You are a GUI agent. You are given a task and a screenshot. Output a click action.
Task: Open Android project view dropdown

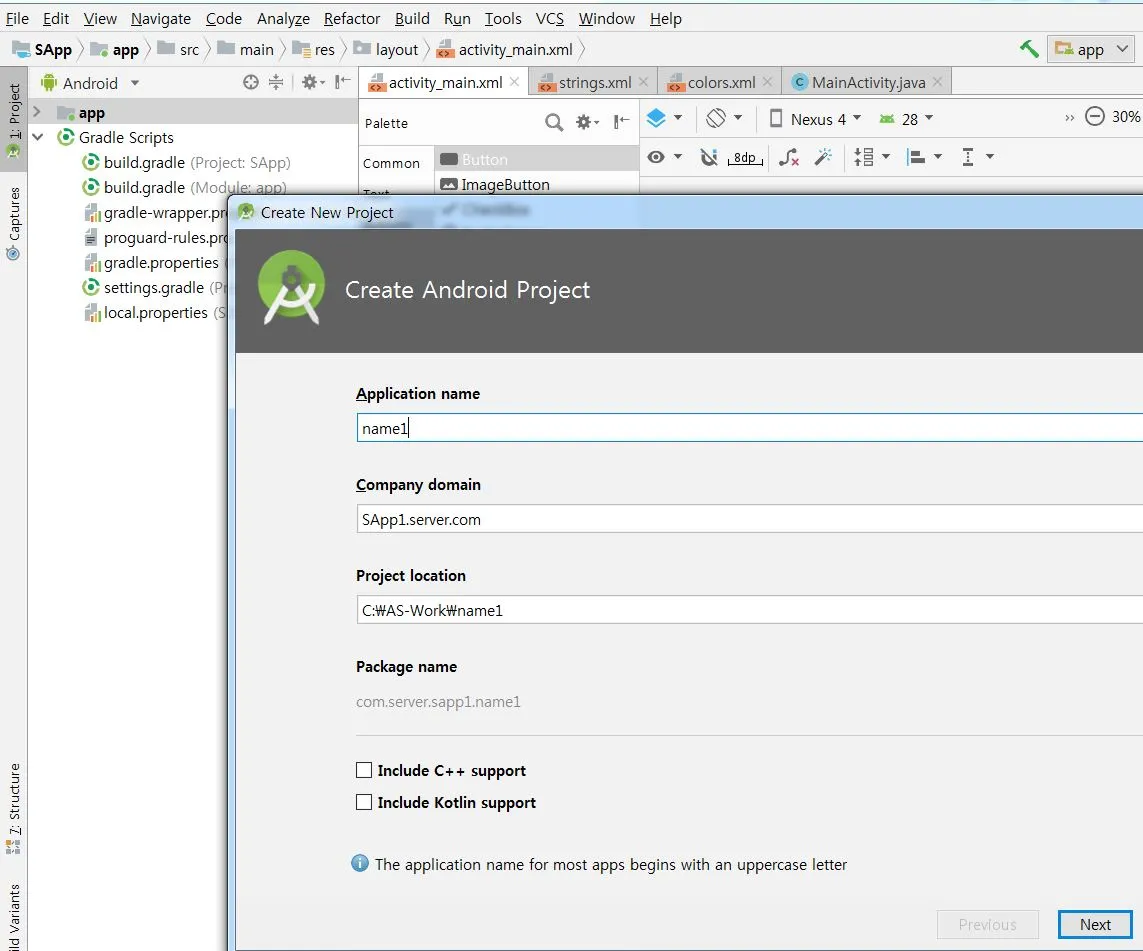tap(90, 83)
